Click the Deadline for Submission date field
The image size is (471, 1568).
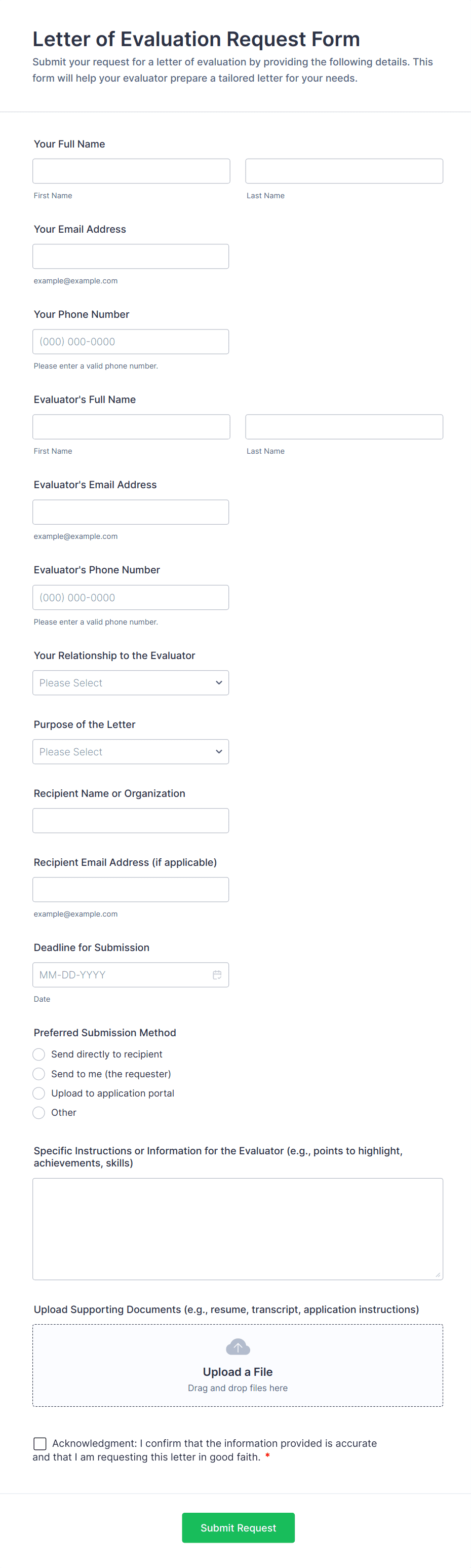coord(122,974)
